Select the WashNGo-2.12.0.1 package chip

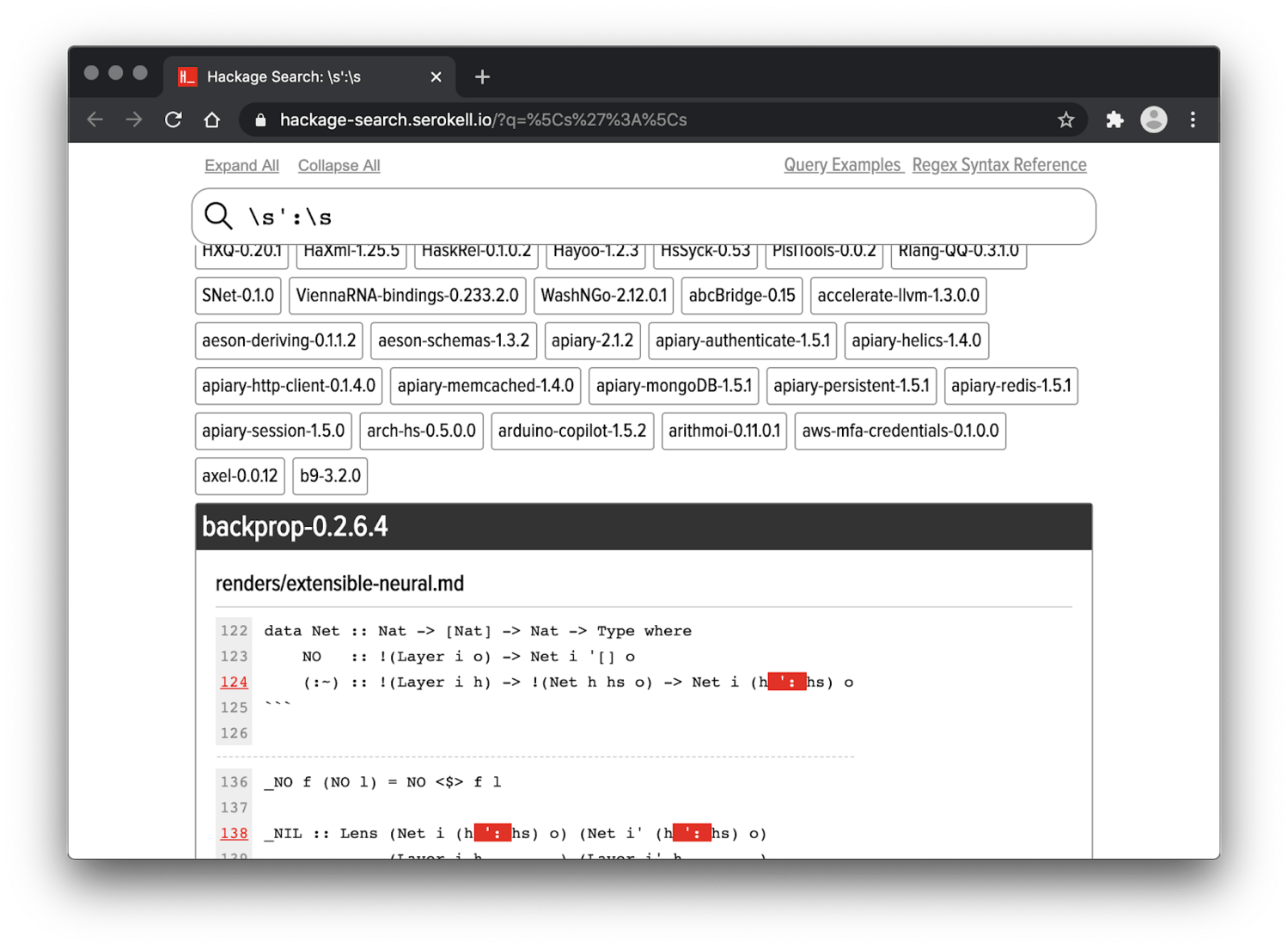[x=604, y=296]
